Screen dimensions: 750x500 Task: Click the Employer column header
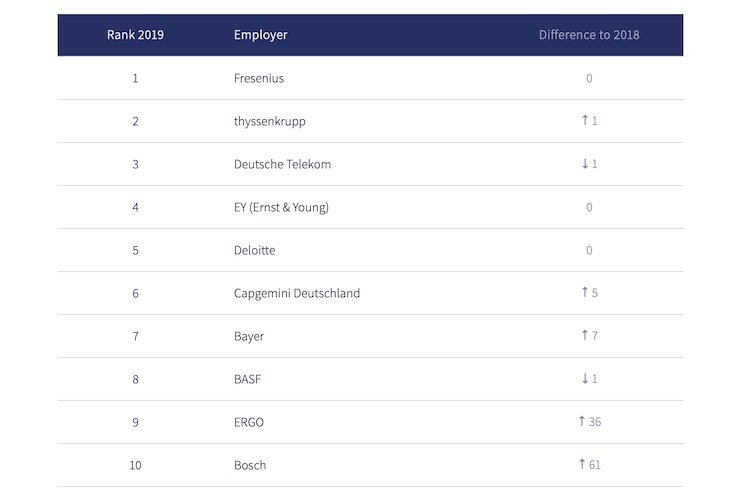pos(260,35)
